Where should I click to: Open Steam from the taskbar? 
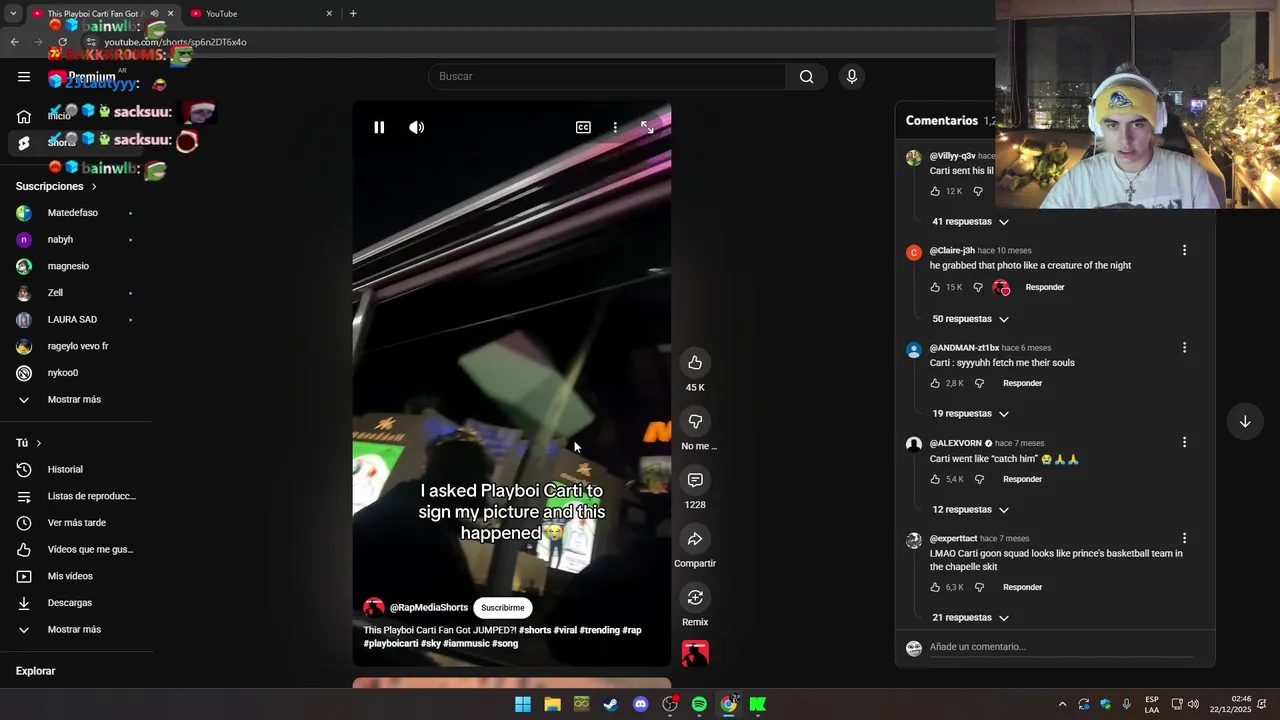611,704
